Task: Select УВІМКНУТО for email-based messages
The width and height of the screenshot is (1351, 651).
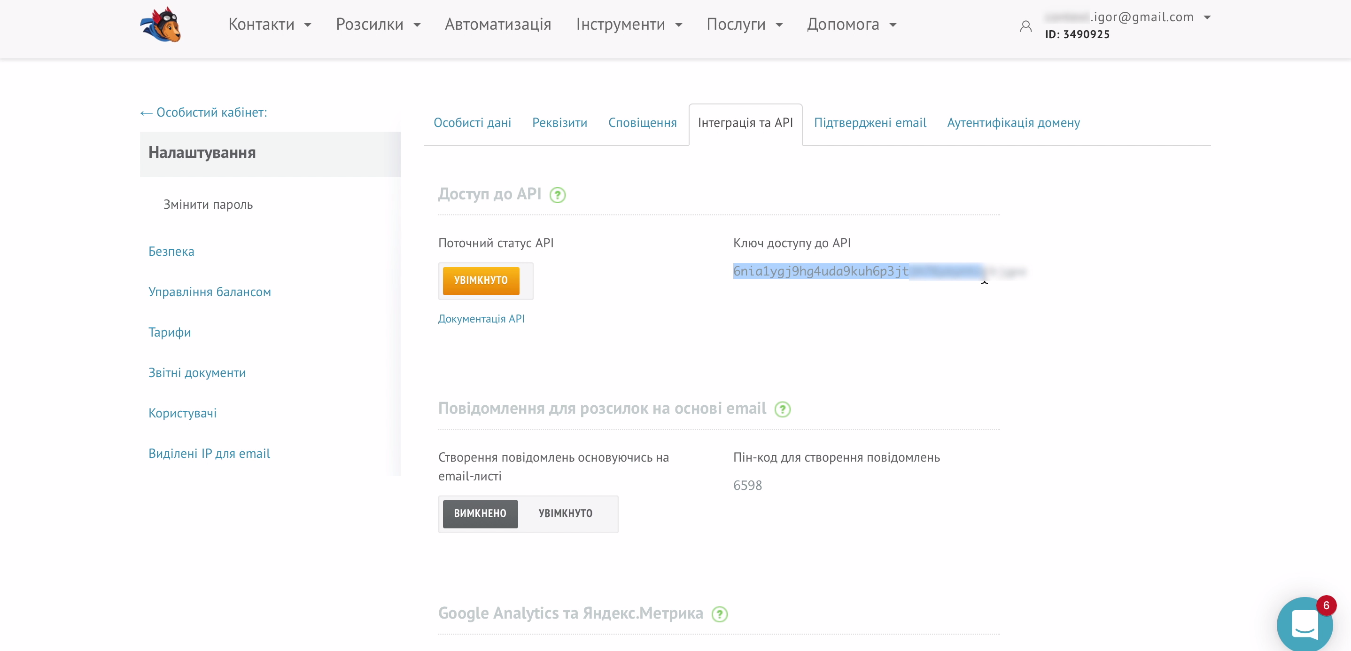Action: [x=566, y=514]
